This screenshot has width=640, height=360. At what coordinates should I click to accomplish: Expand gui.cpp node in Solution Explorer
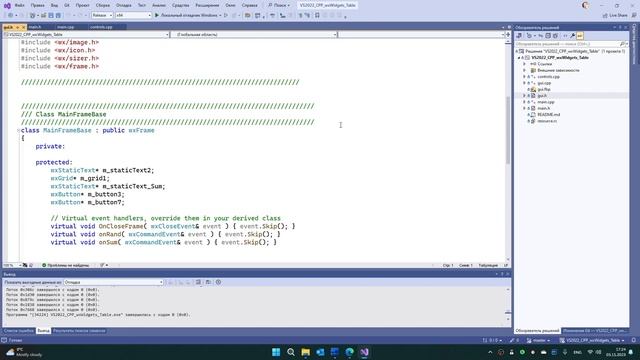[x=524, y=83]
